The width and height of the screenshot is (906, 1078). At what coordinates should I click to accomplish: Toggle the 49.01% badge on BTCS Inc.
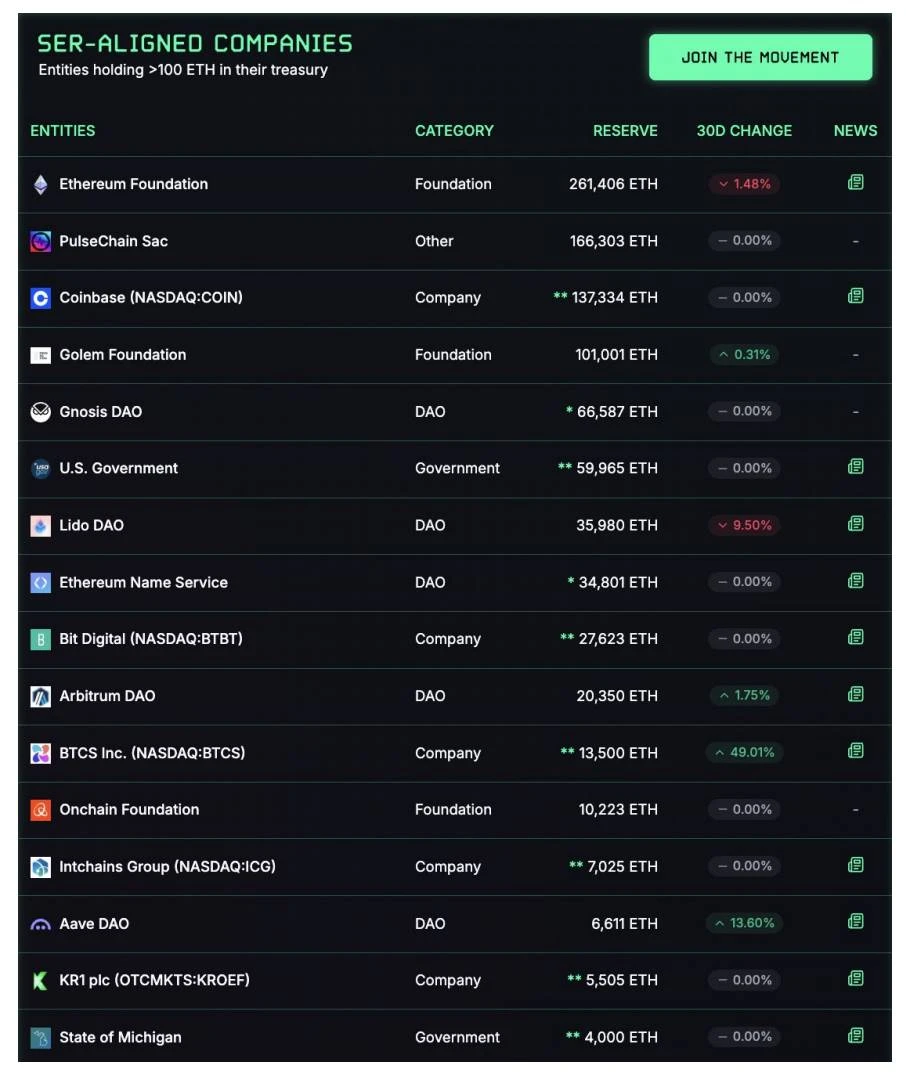click(x=743, y=752)
